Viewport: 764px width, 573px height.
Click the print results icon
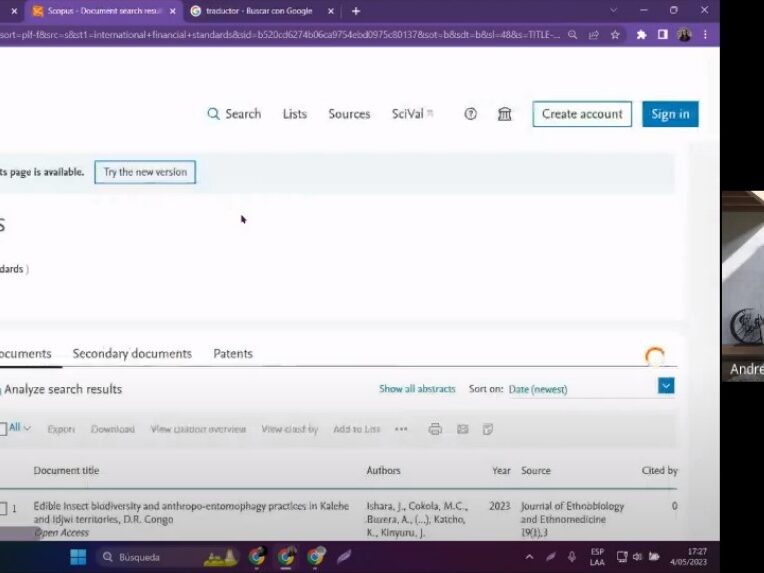[x=435, y=429]
